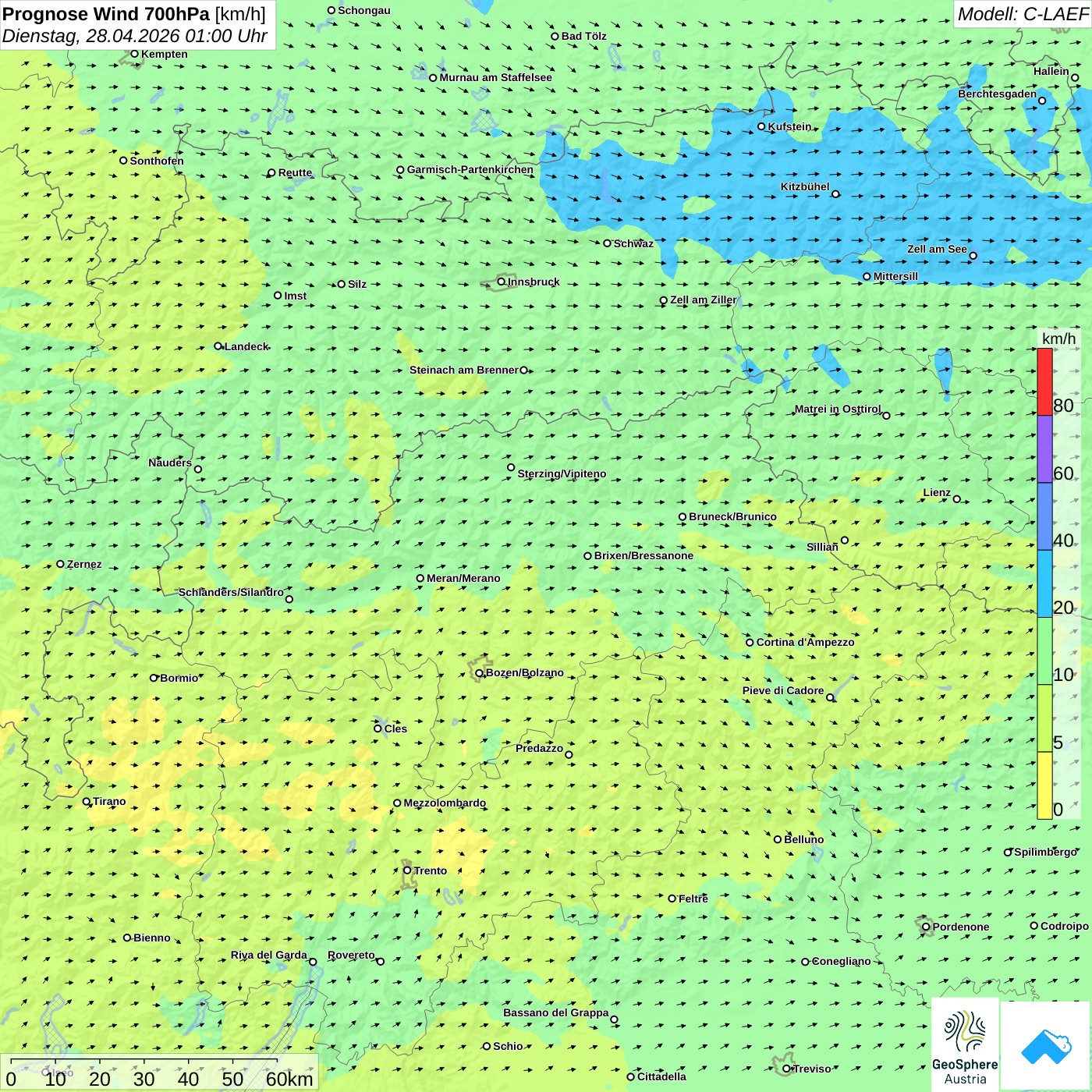This screenshot has width=1092, height=1092.
Task: Click the 'Modell: C-LAEF' label
Action: (1023, 14)
